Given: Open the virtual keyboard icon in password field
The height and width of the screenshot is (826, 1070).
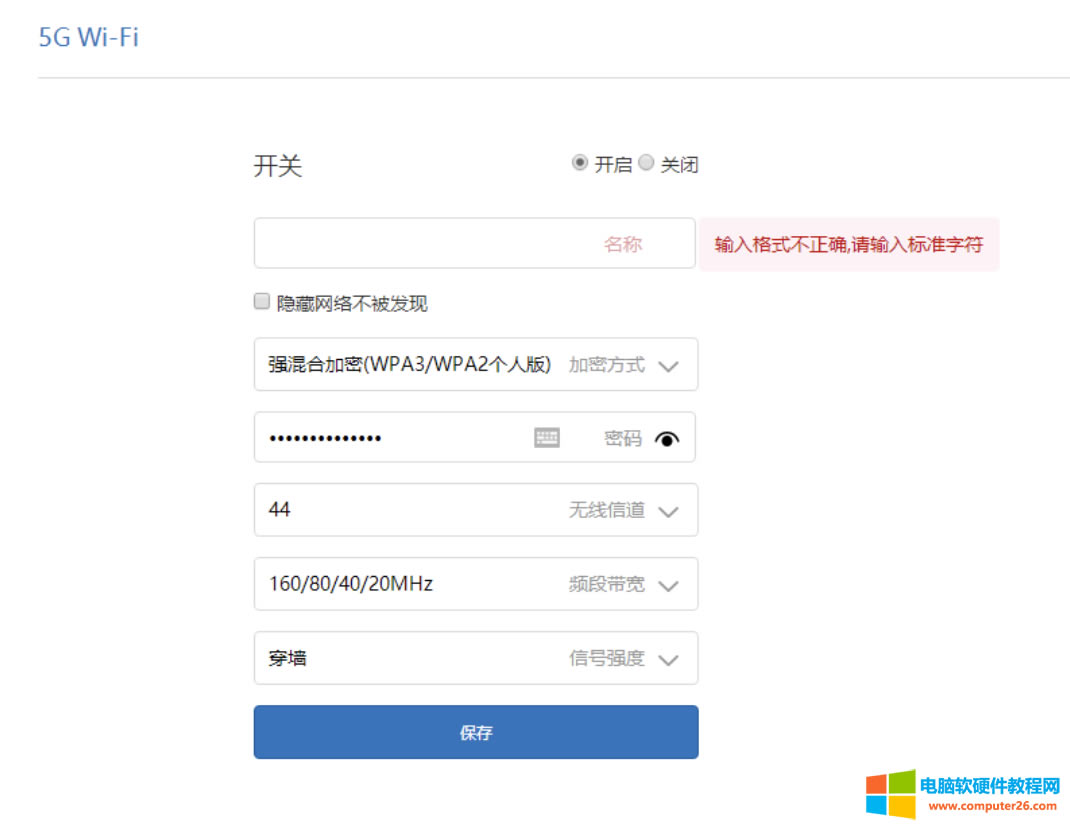Looking at the screenshot, I should tap(547, 437).
